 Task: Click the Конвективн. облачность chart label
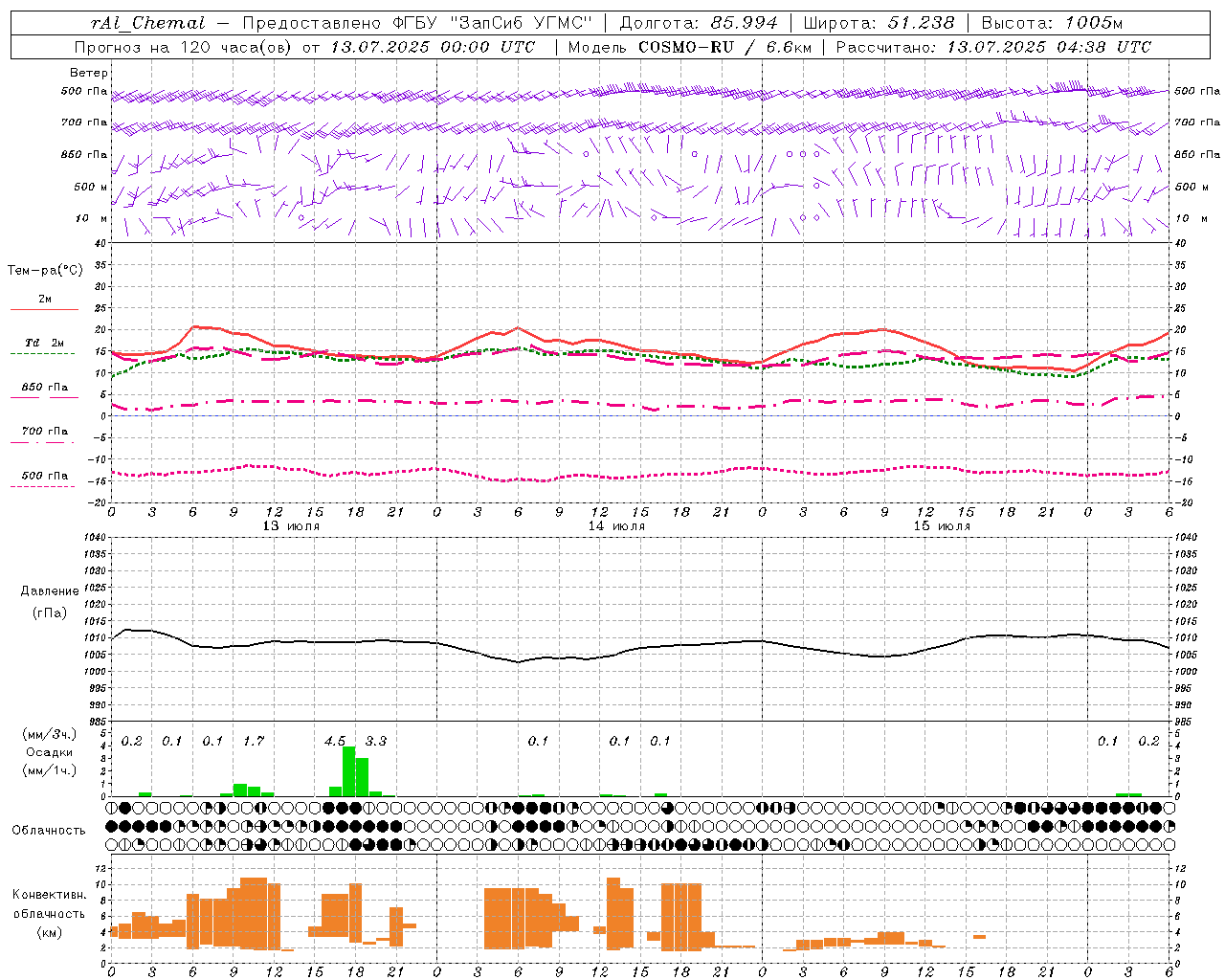pos(50,903)
